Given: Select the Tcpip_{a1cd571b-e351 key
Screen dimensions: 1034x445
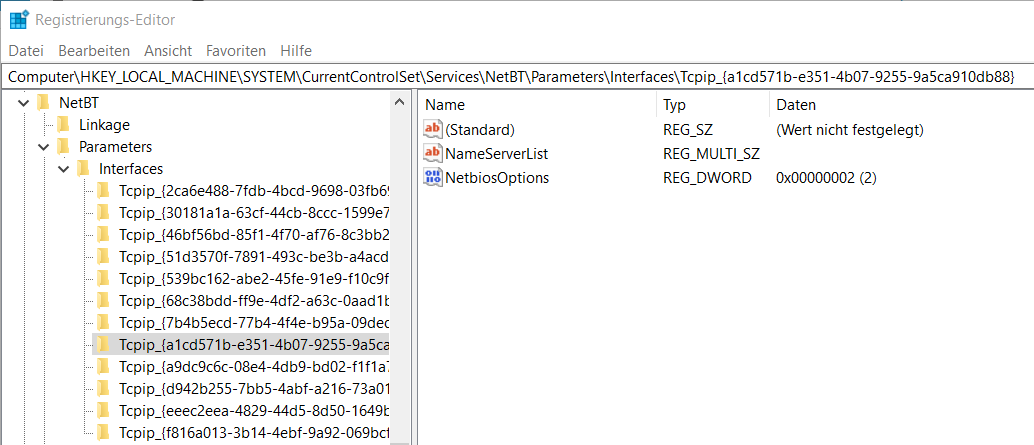Looking at the screenshot, I should [x=255, y=344].
